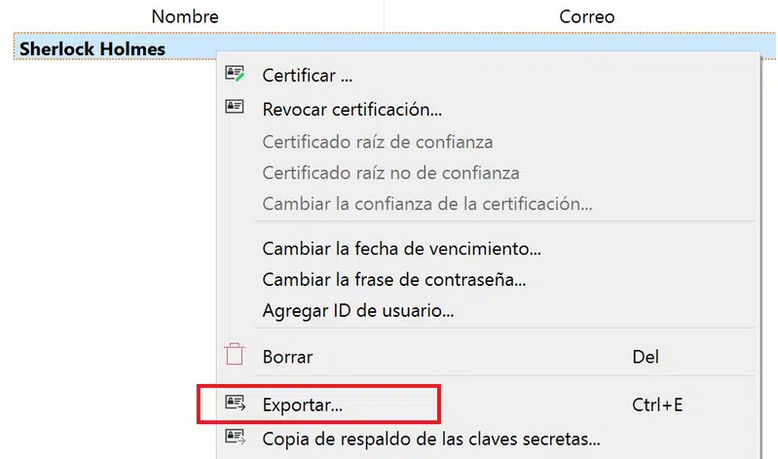The width and height of the screenshot is (778, 459).
Task: Click the Ctrl+E shortcut label for Exportar
Action: tap(657, 405)
